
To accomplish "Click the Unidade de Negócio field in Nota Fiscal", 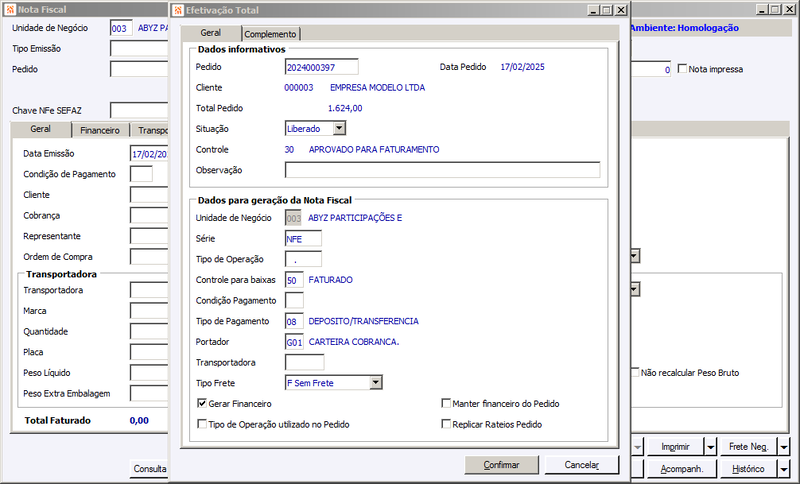I will click(121, 28).
